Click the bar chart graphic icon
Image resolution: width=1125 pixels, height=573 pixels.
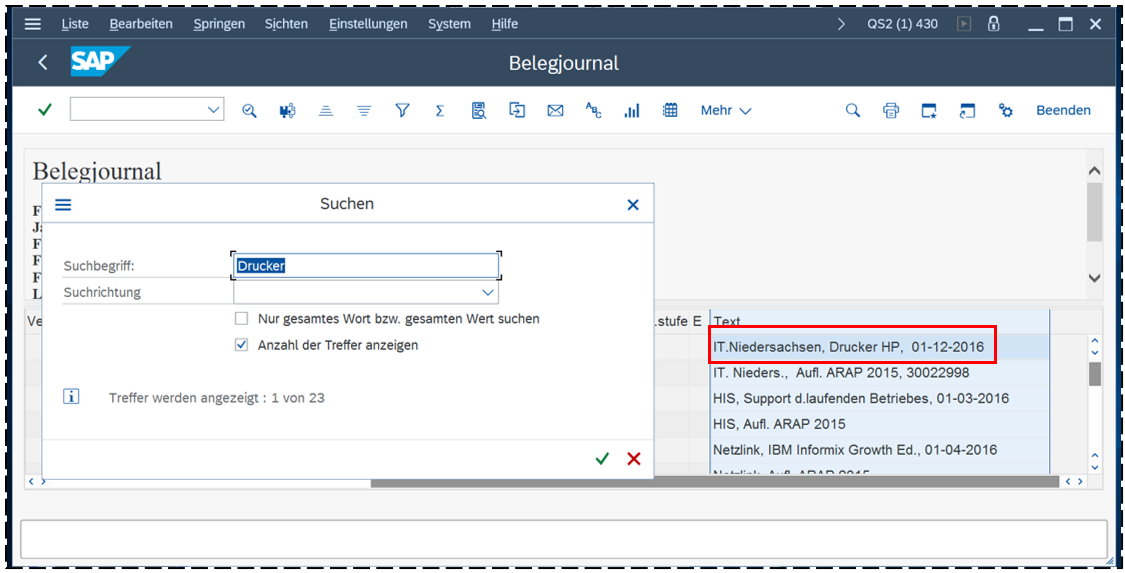tap(632, 110)
